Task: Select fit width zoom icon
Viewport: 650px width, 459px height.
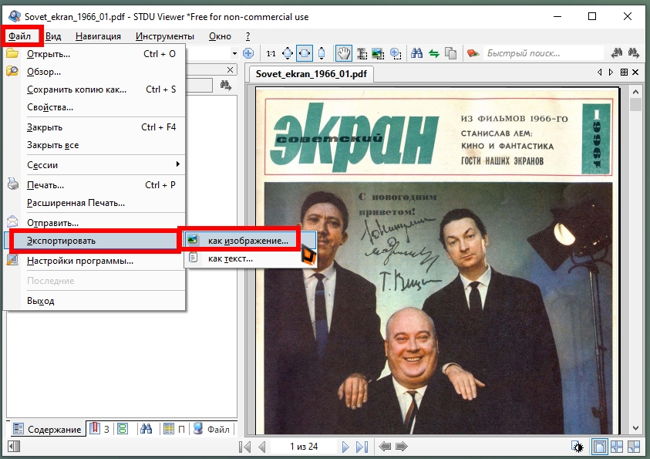Action: pos(304,53)
